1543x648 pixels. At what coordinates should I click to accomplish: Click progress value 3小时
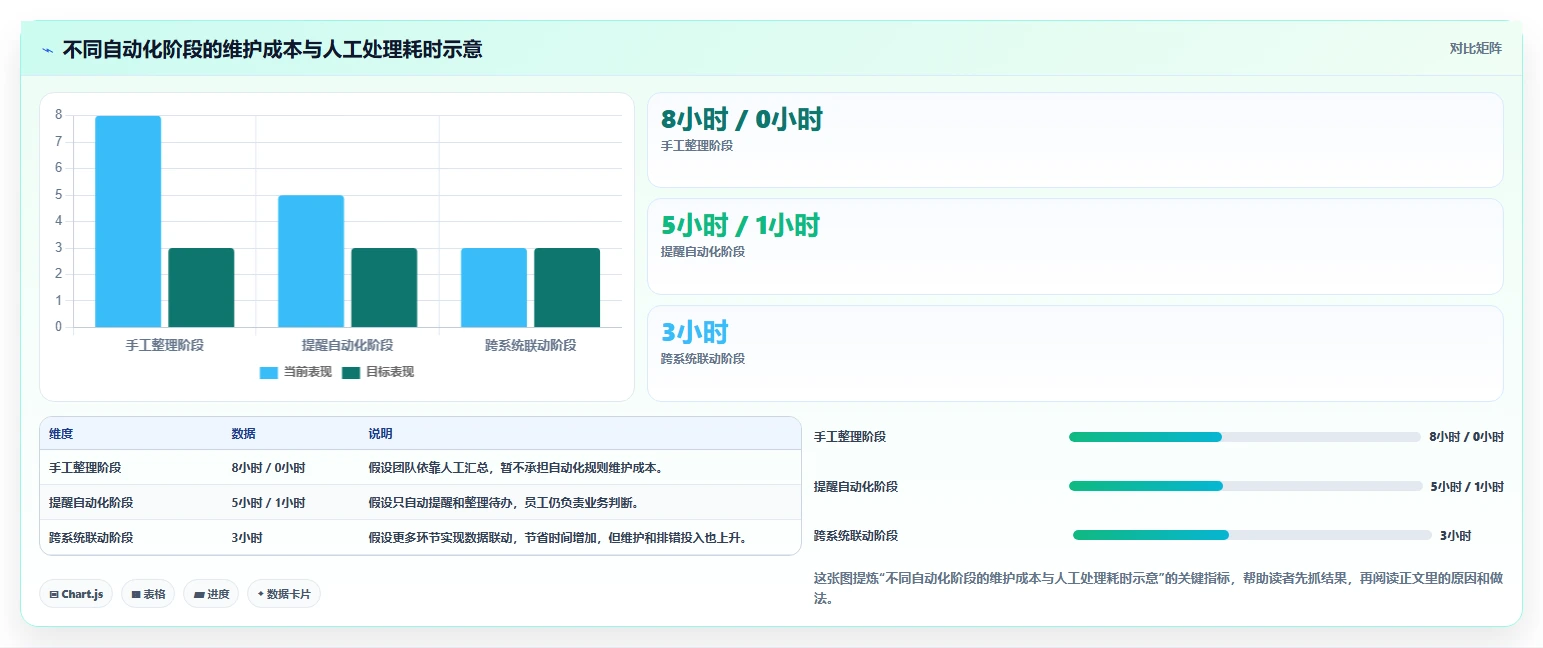point(1456,535)
